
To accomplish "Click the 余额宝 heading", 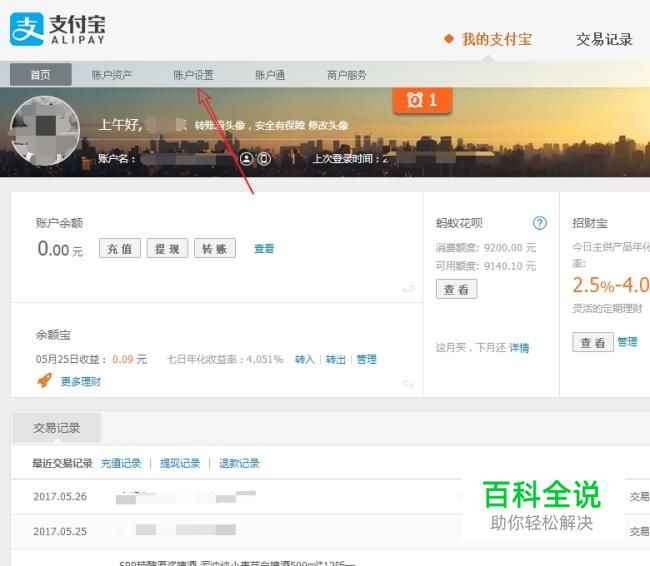I will (53, 335).
